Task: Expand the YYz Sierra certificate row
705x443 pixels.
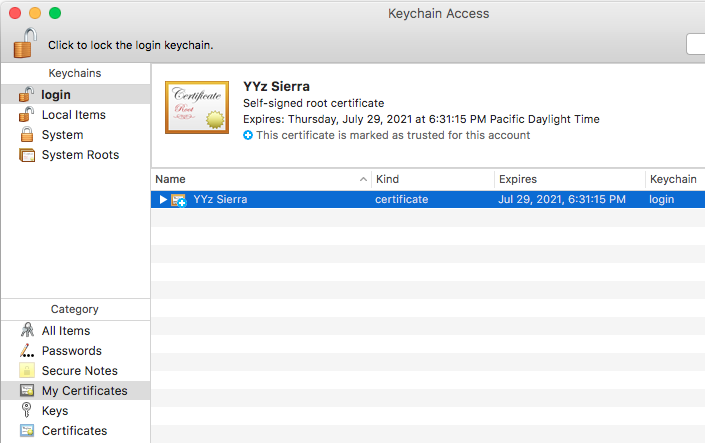Action: [x=163, y=199]
